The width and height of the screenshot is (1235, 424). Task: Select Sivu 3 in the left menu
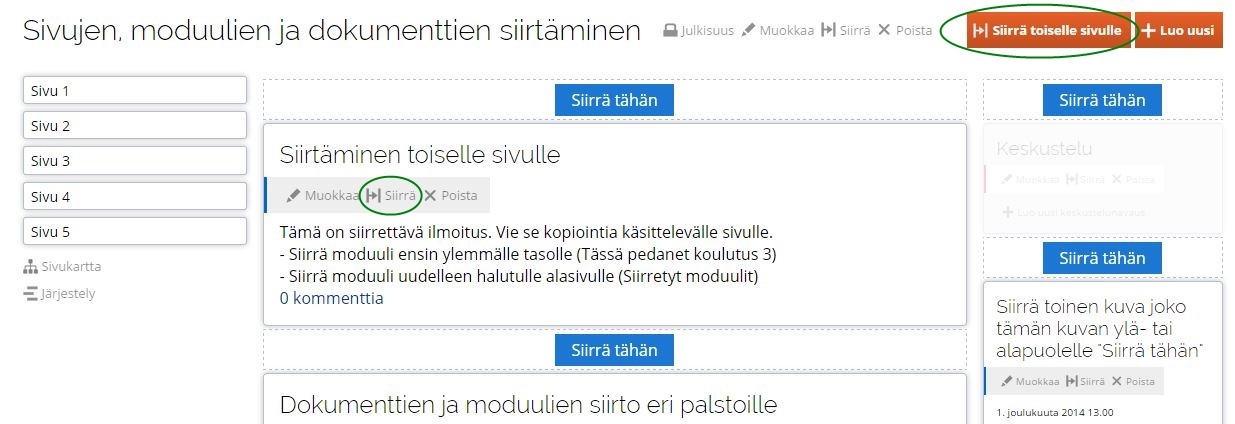[x=134, y=161]
